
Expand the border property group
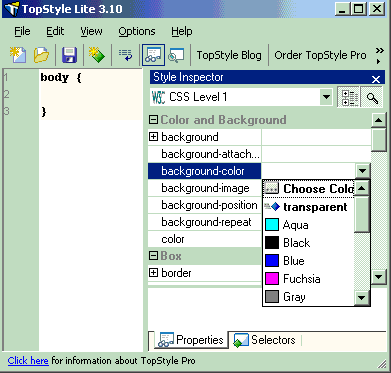coord(153,273)
